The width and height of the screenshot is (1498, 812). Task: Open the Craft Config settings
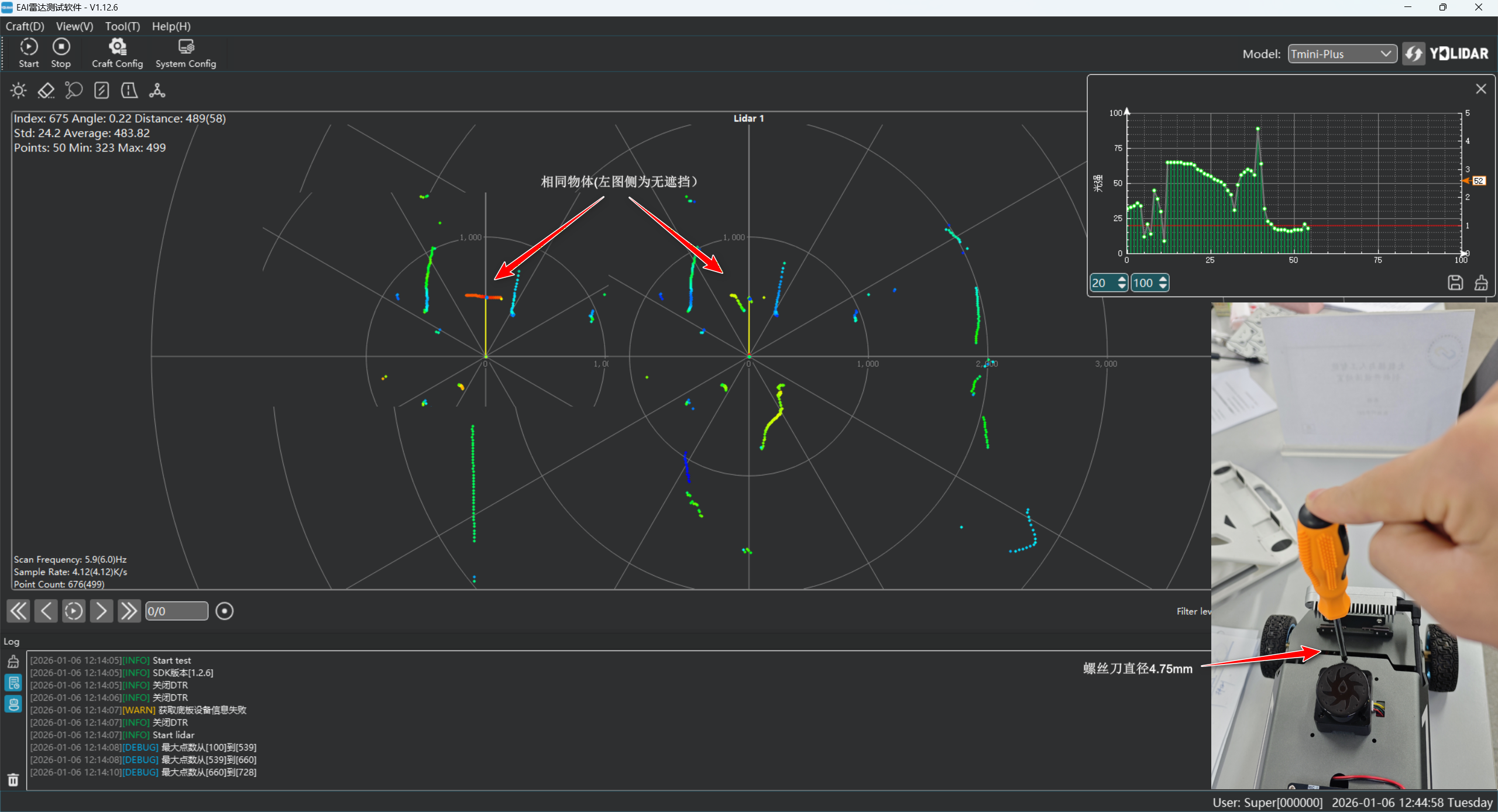point(117,53)
